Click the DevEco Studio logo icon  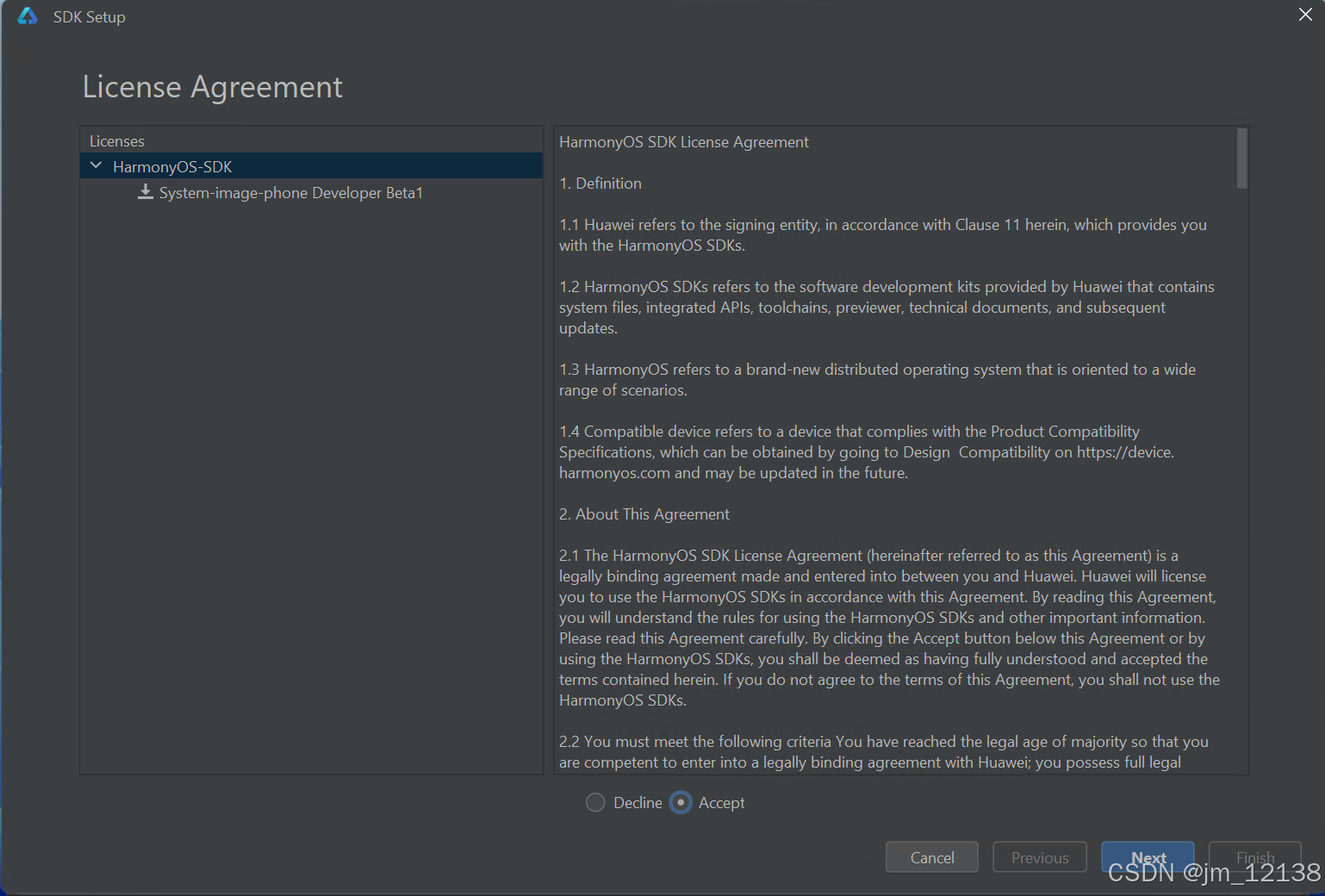click(28, 16)
